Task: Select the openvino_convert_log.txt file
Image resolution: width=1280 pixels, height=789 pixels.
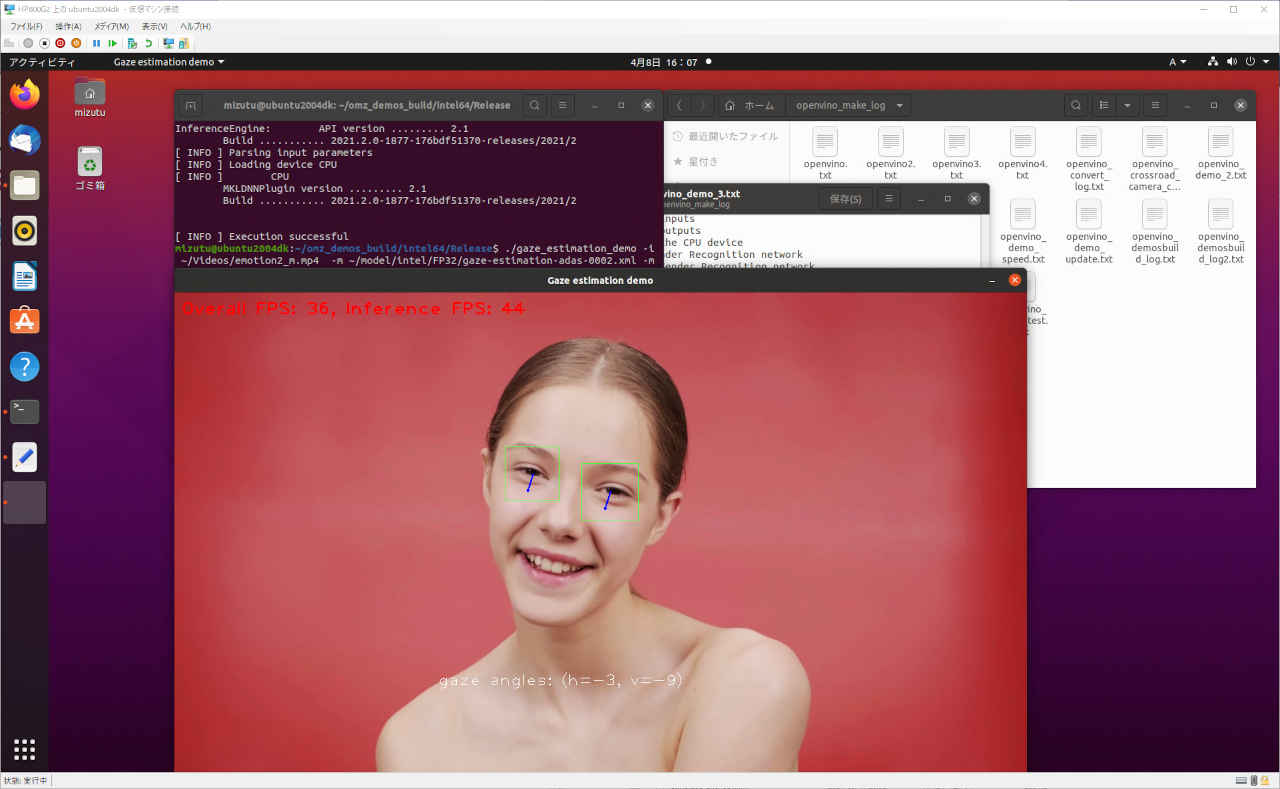Action: [x=1088, y=159]
